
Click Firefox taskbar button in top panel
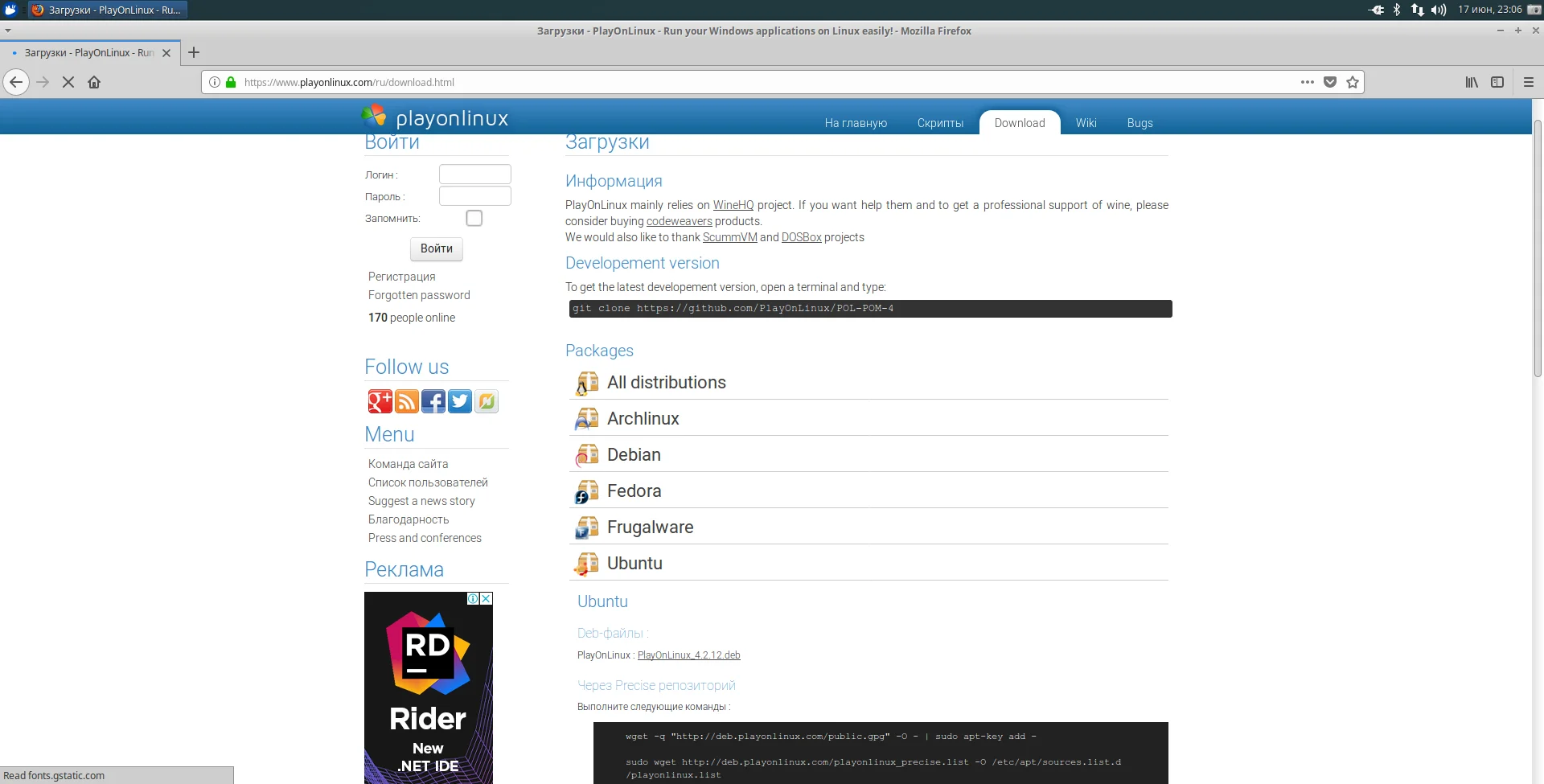[108, 10]
